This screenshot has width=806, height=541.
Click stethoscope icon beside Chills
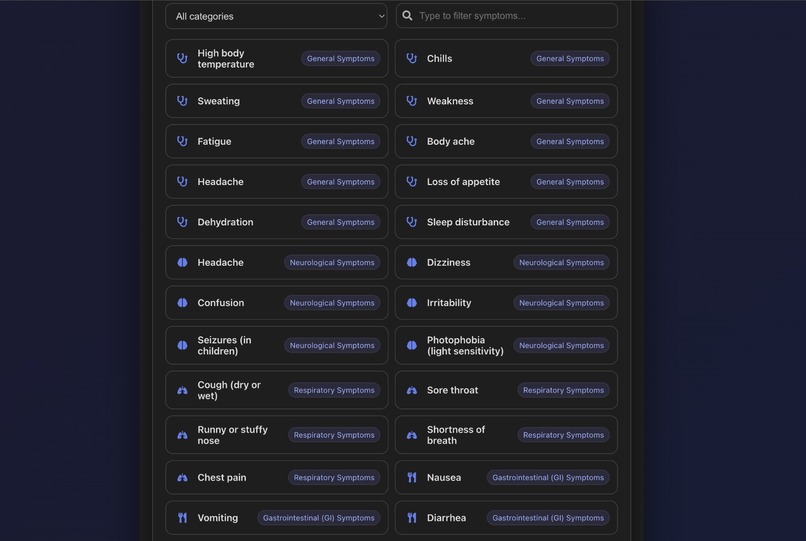pyautogui.click(x=412, y=58)
